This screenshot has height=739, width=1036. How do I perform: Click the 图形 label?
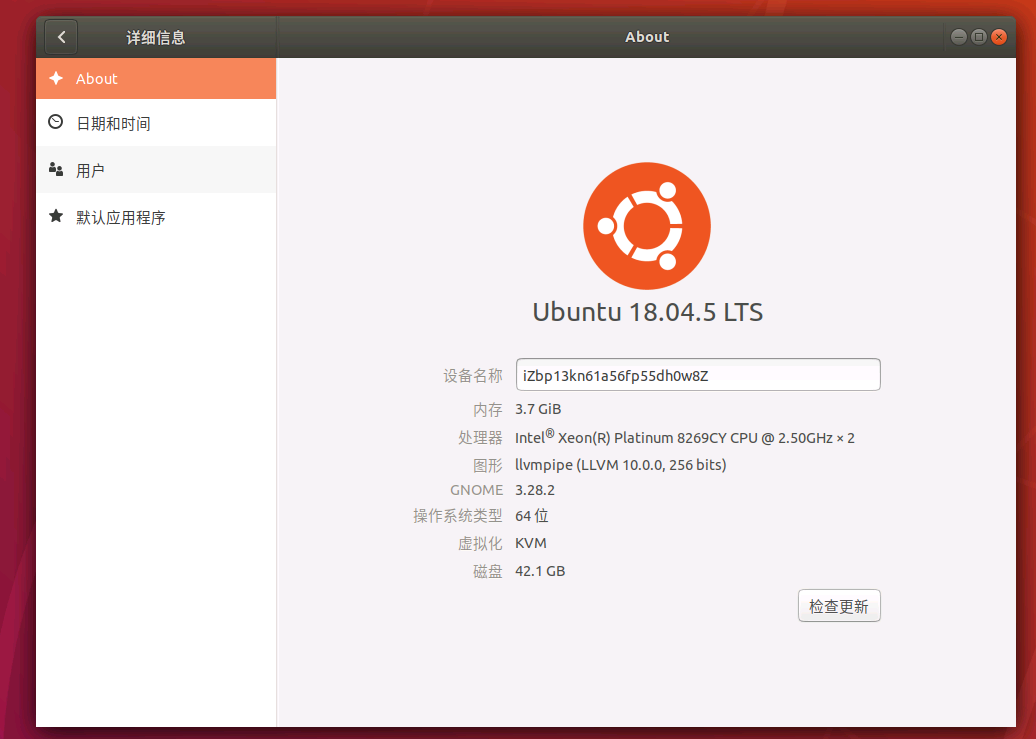click(x=488, y=465)
